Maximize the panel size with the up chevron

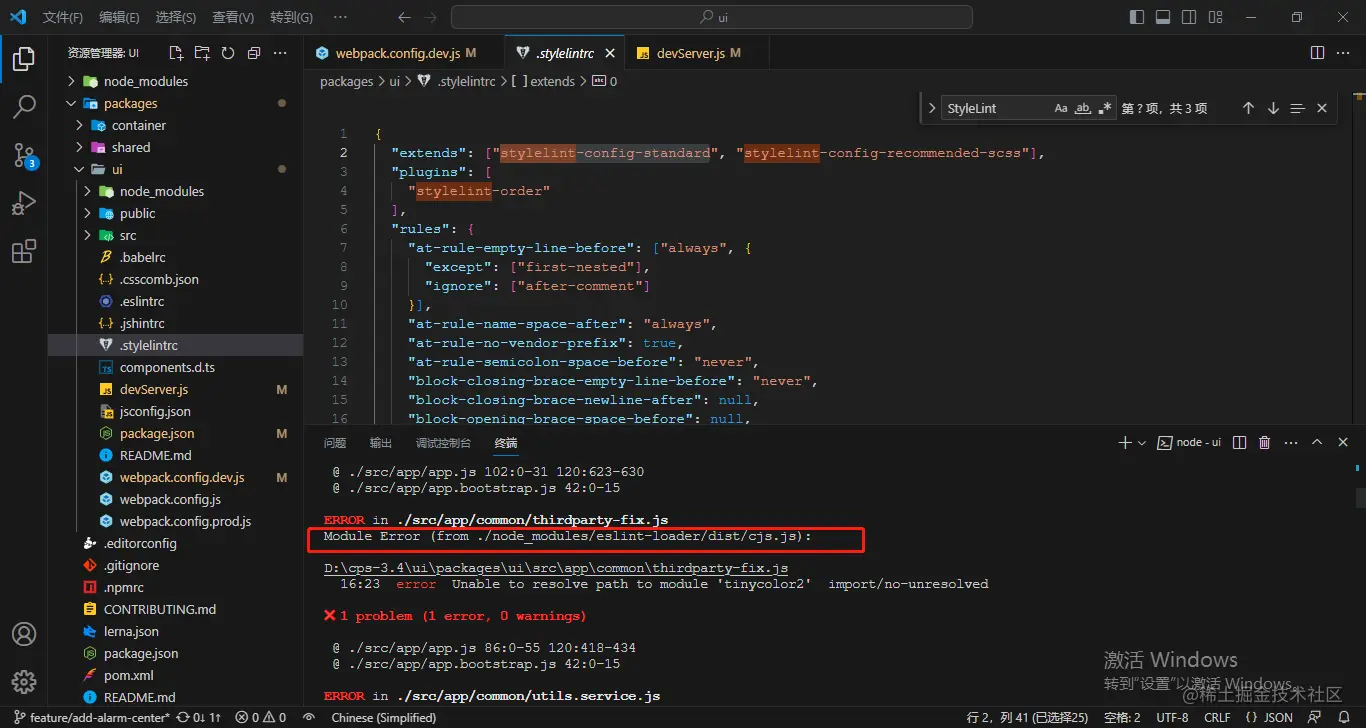coord(1317,442)
